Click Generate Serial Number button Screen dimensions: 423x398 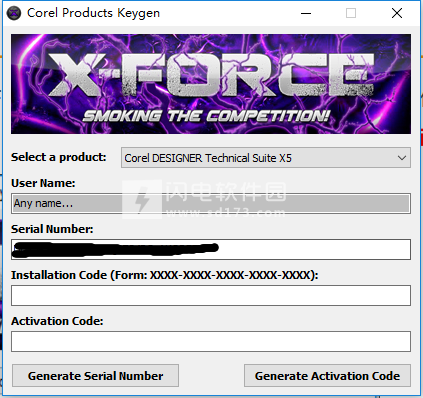click(x=95, y=376)
